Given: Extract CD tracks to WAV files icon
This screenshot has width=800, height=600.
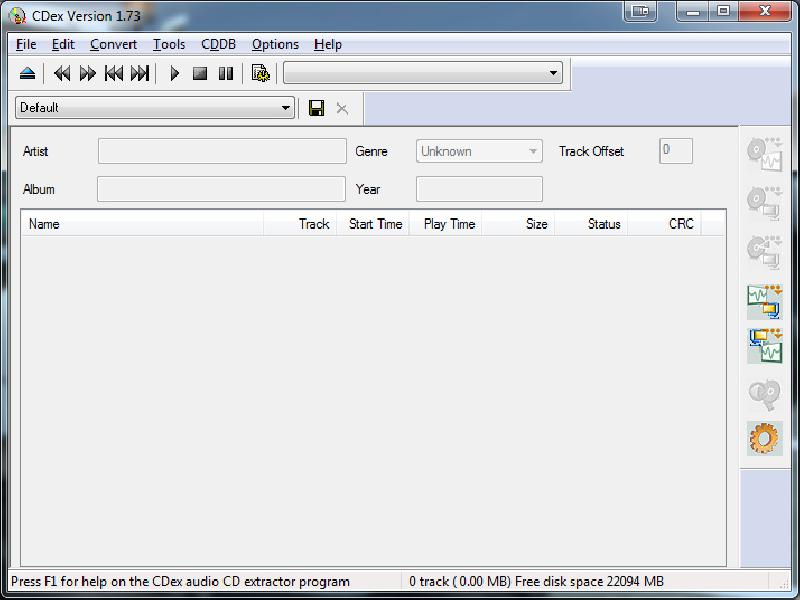Looking at the screenshot, I should (x=764, y=154).
